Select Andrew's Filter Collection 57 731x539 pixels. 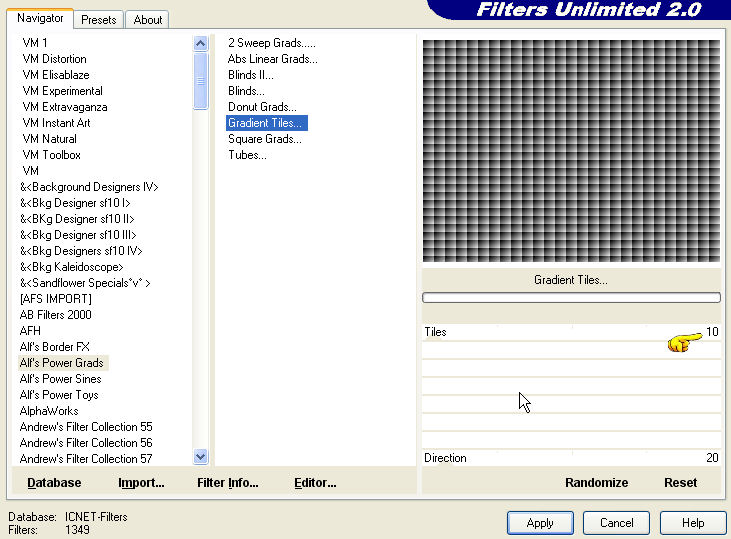click(86, 459)
